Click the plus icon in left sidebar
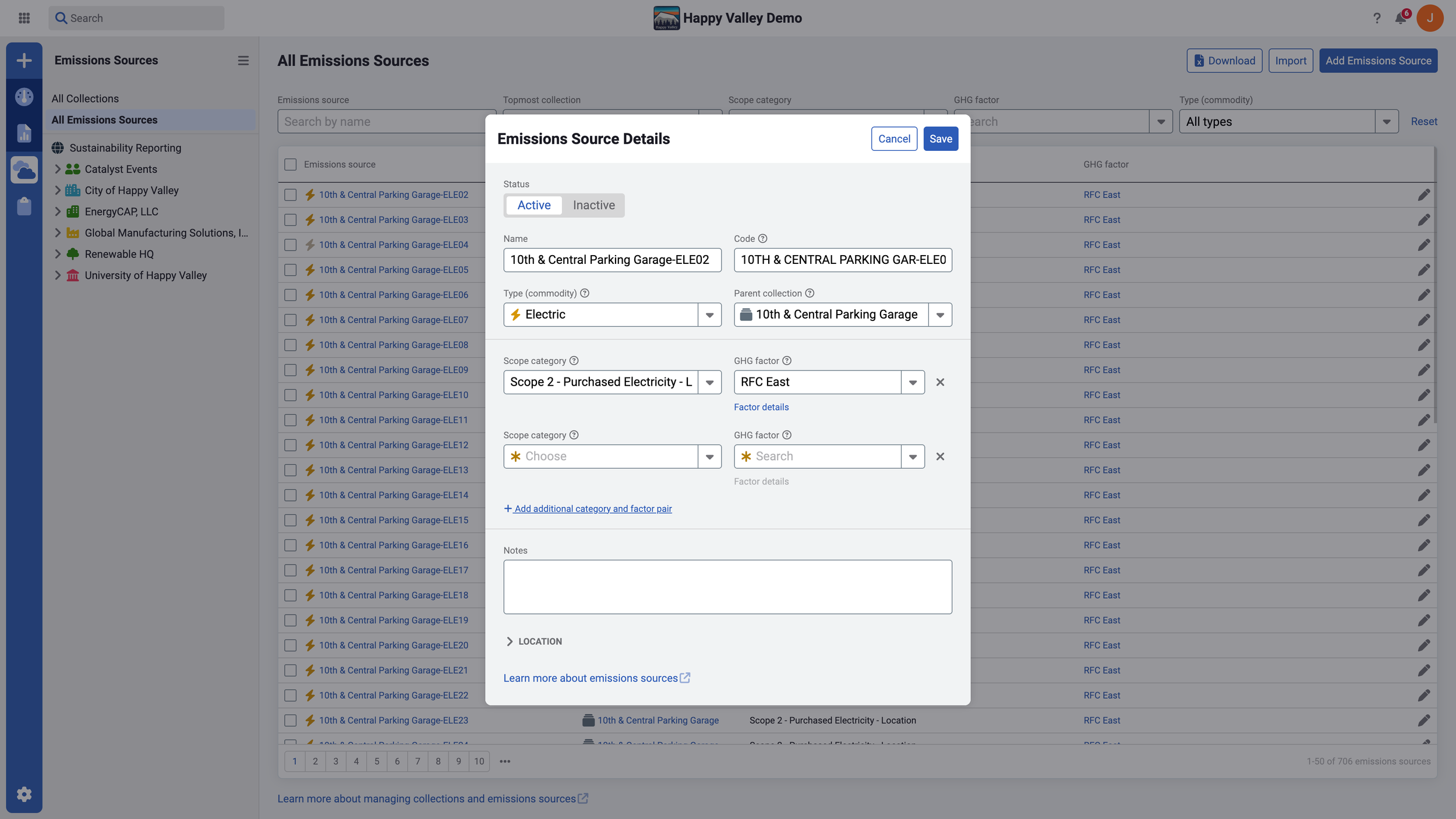 [x=24, y=61]
